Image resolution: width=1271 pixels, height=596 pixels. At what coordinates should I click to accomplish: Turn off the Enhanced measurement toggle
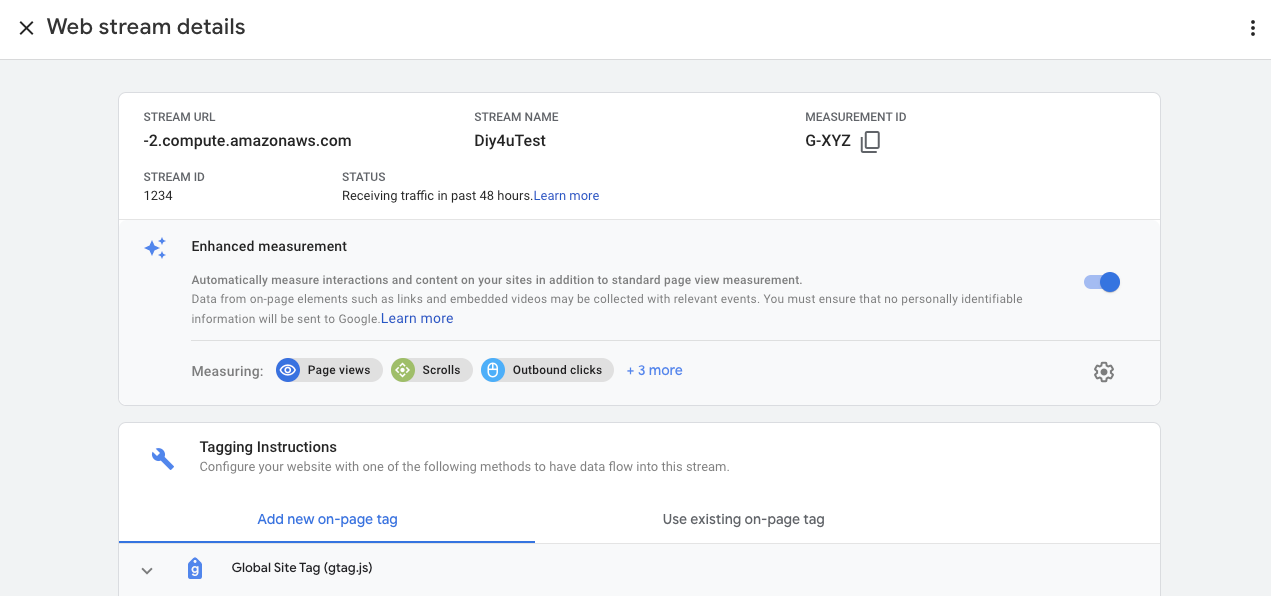click(x=1102, y=282)
